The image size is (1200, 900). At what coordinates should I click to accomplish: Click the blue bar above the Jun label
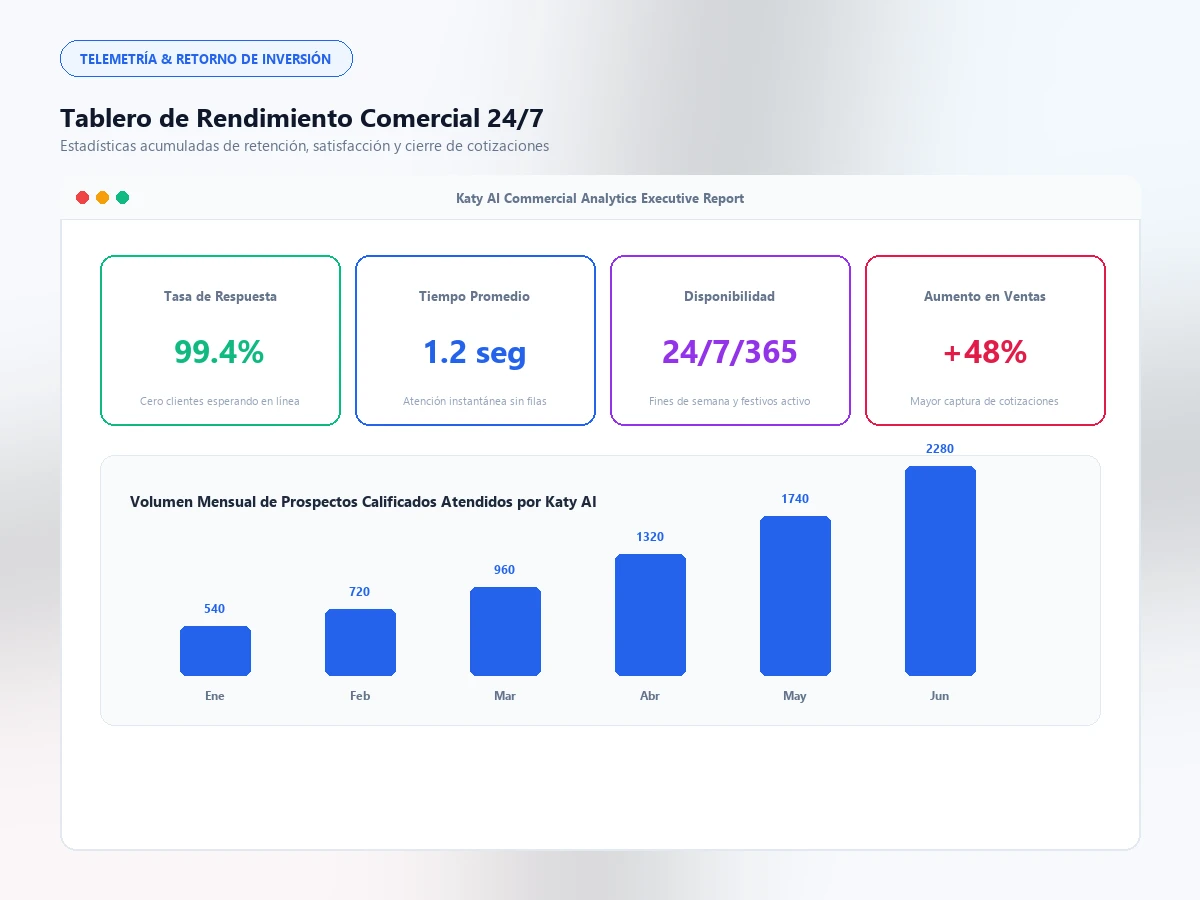pos(940,571)
